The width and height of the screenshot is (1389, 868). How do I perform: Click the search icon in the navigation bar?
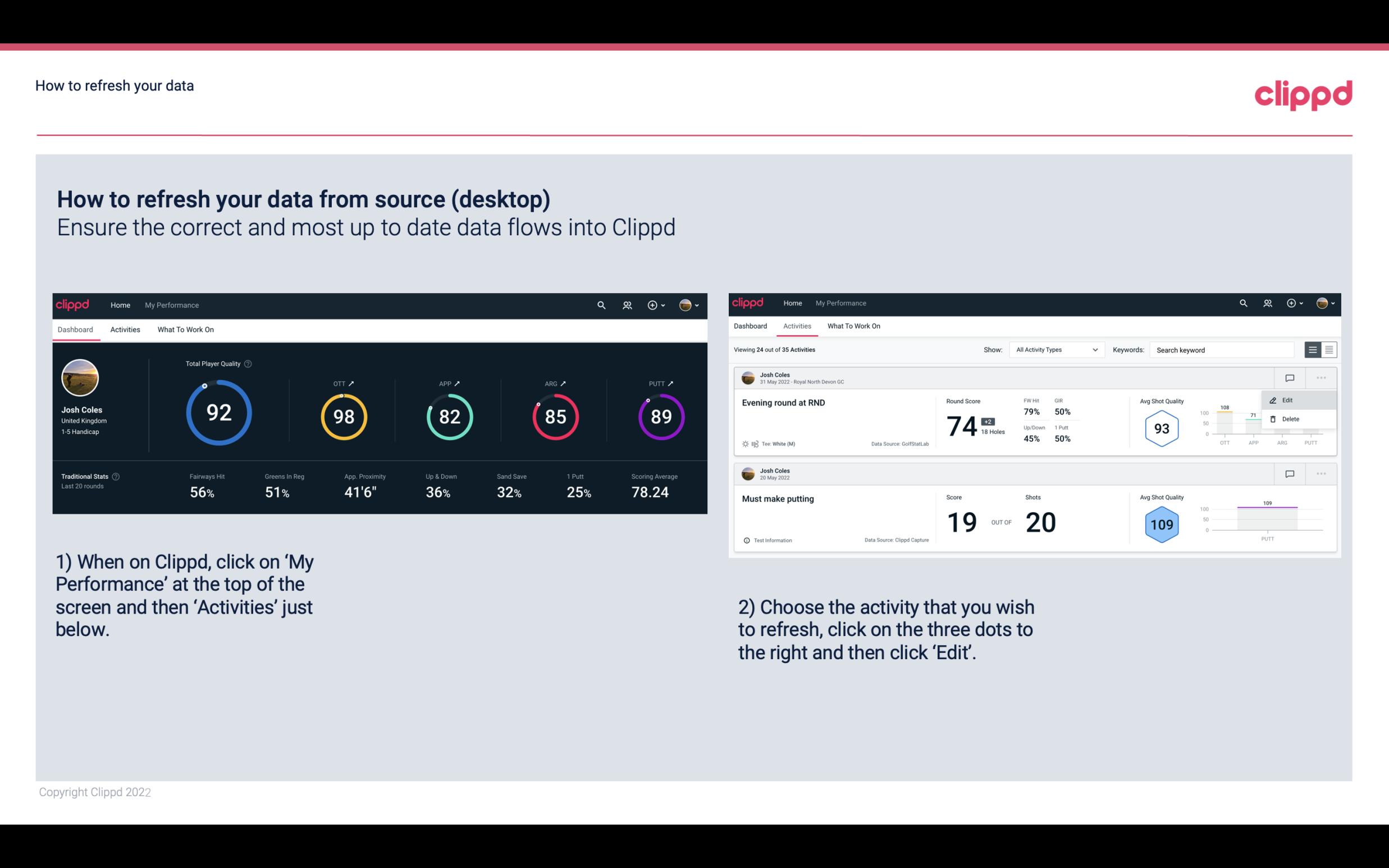[x=601, y=306]
